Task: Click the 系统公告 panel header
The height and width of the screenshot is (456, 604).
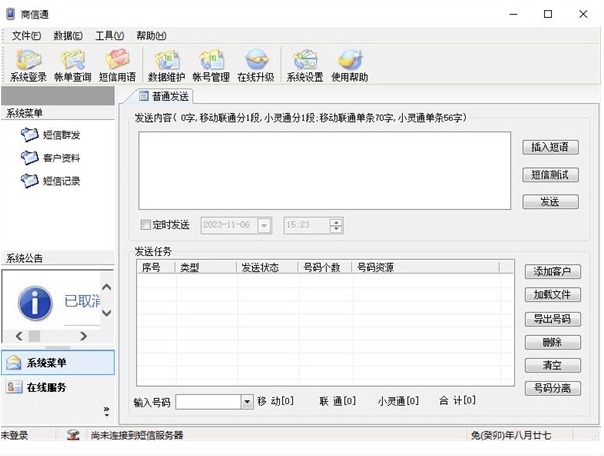Action: click(58, 258)
